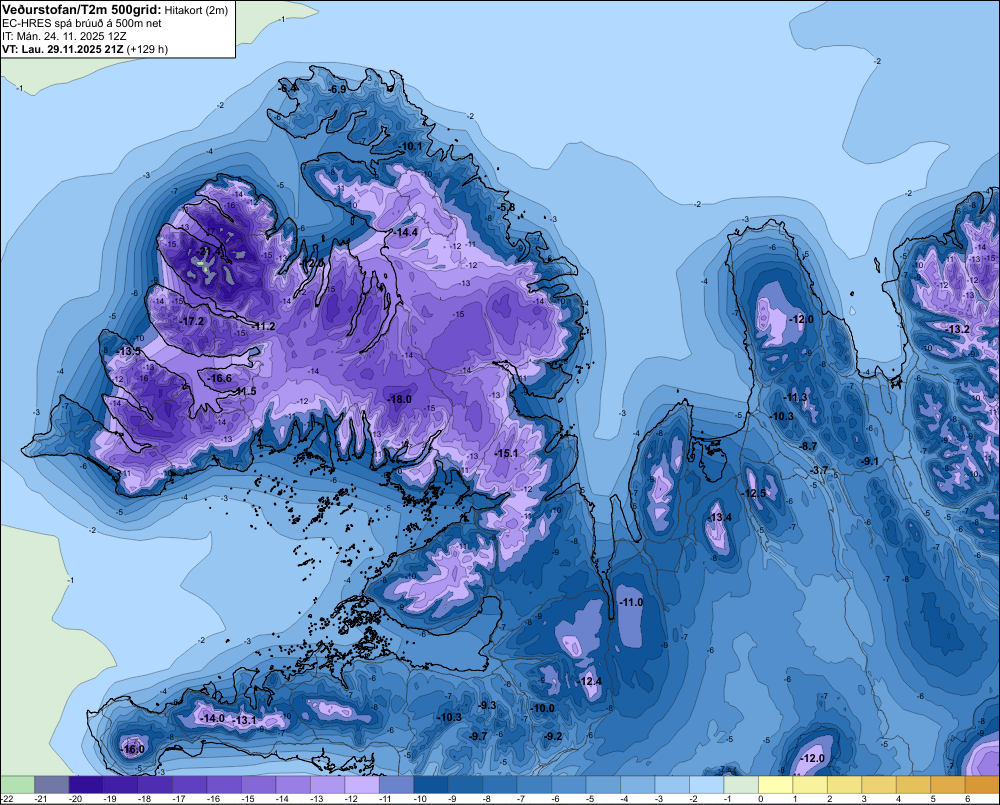This screenshot has width=1000, height=805.
Task: Click the legend scale number -15
Action: tap(249, 799)
